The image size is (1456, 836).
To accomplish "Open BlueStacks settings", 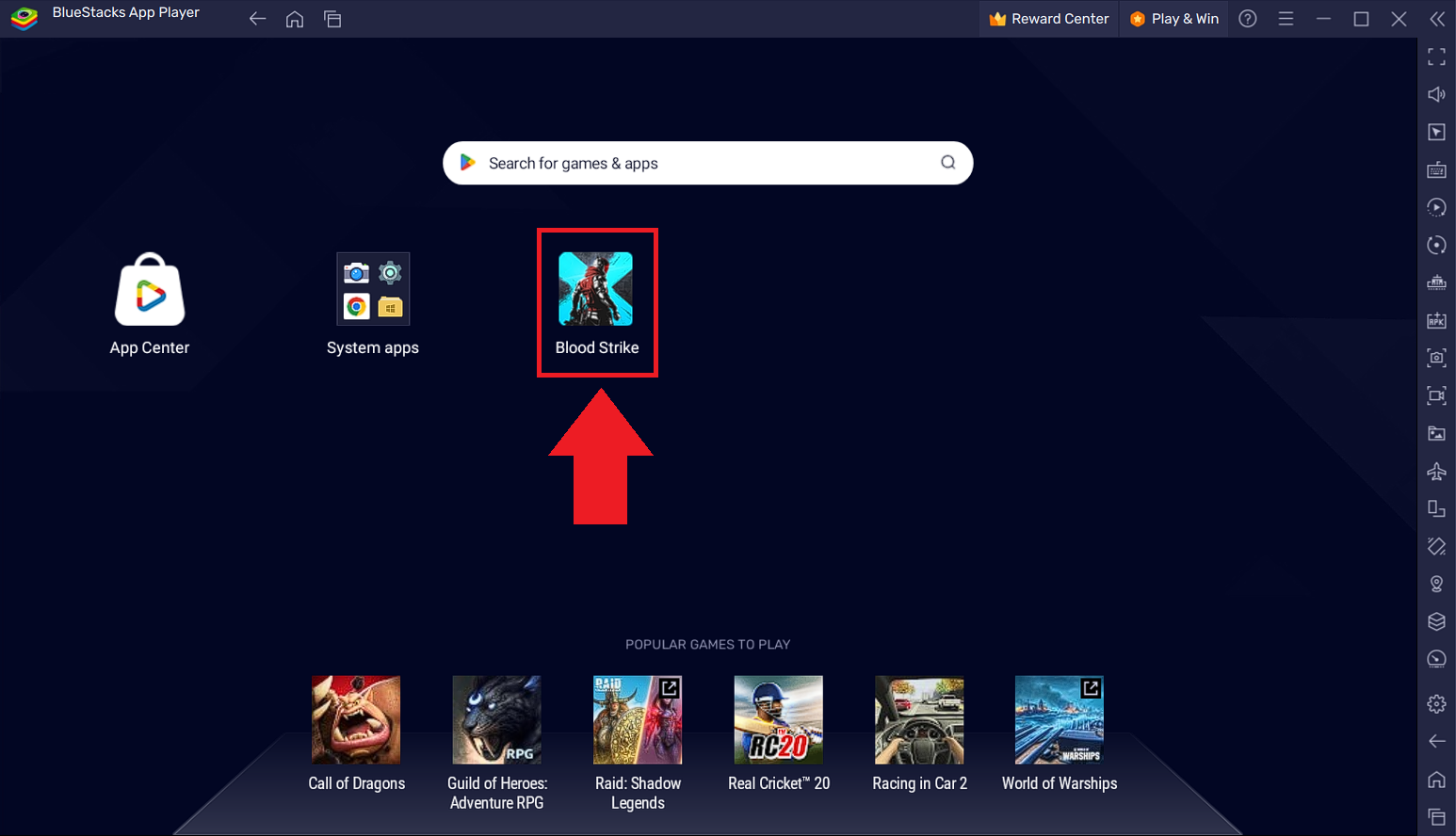I will coord(1436,703).
